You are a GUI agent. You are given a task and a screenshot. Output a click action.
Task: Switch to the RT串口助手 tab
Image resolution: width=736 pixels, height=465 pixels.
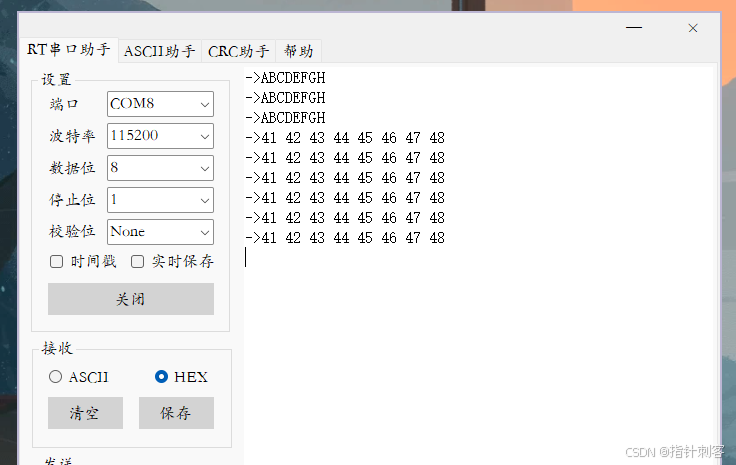(x=69, y=50)
